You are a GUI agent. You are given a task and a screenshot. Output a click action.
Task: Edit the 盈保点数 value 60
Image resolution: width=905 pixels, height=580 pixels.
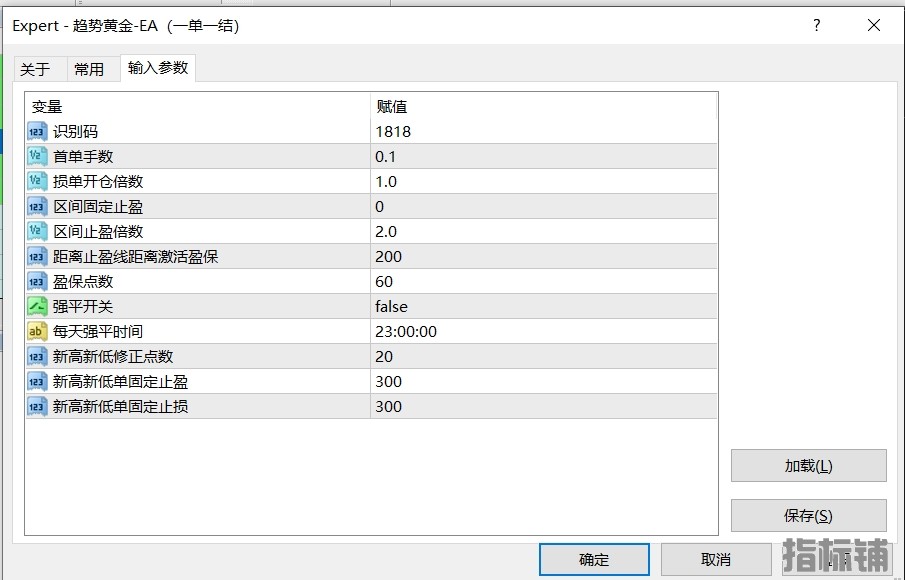(x=544, y=282)
